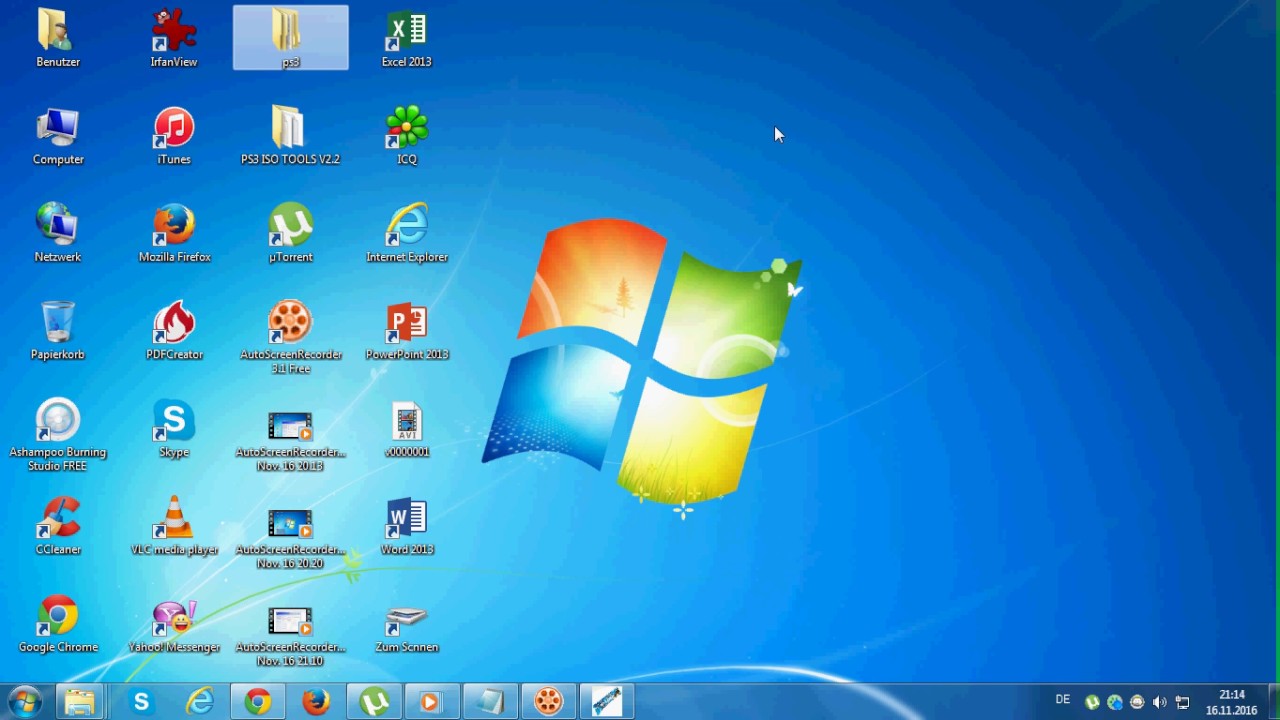1280x720 pixels.
Task: Launch PDFCreator
Action: 174,323
